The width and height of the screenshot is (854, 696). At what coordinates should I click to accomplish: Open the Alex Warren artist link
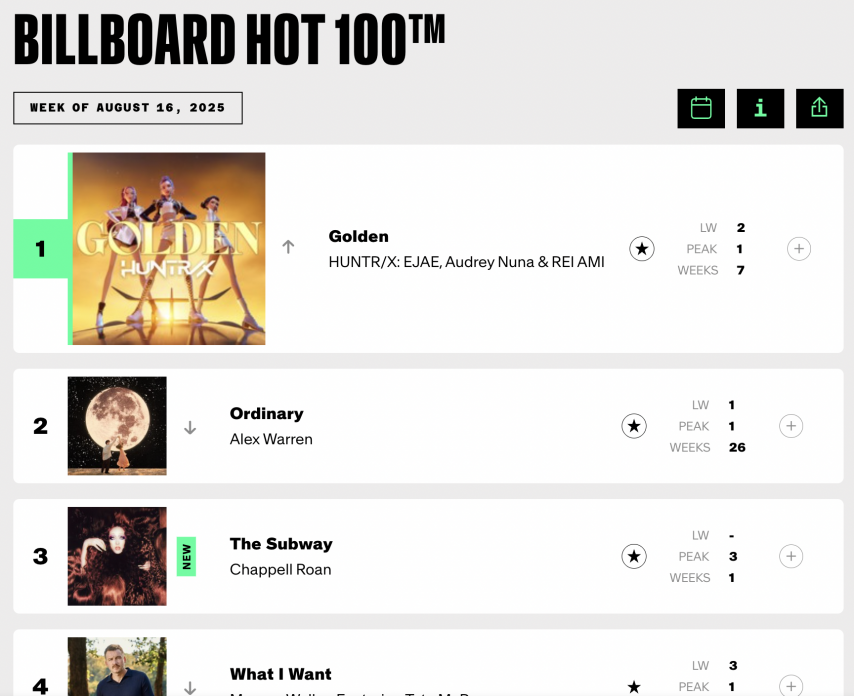click(271, 439)
